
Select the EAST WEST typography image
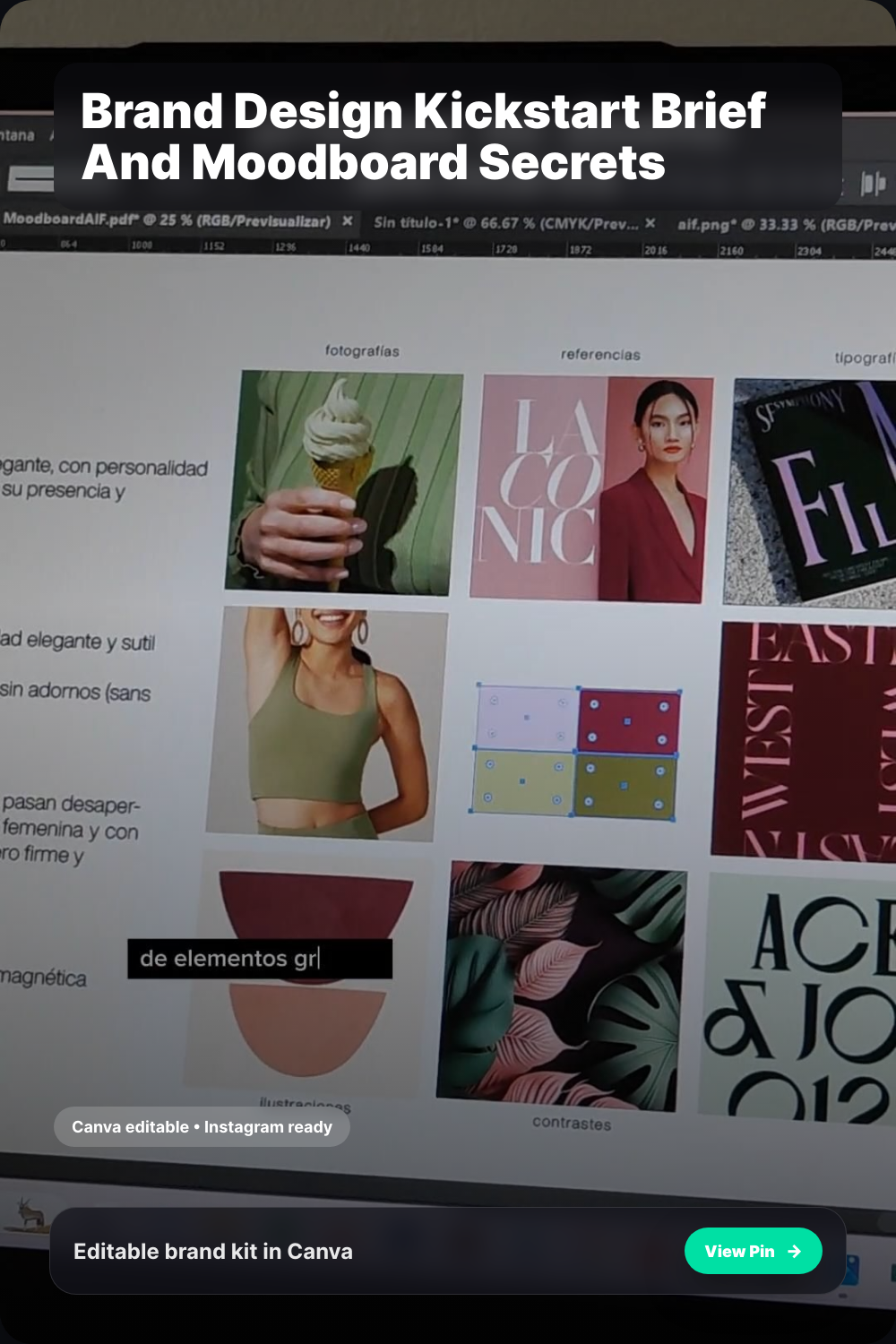[806, 739]
